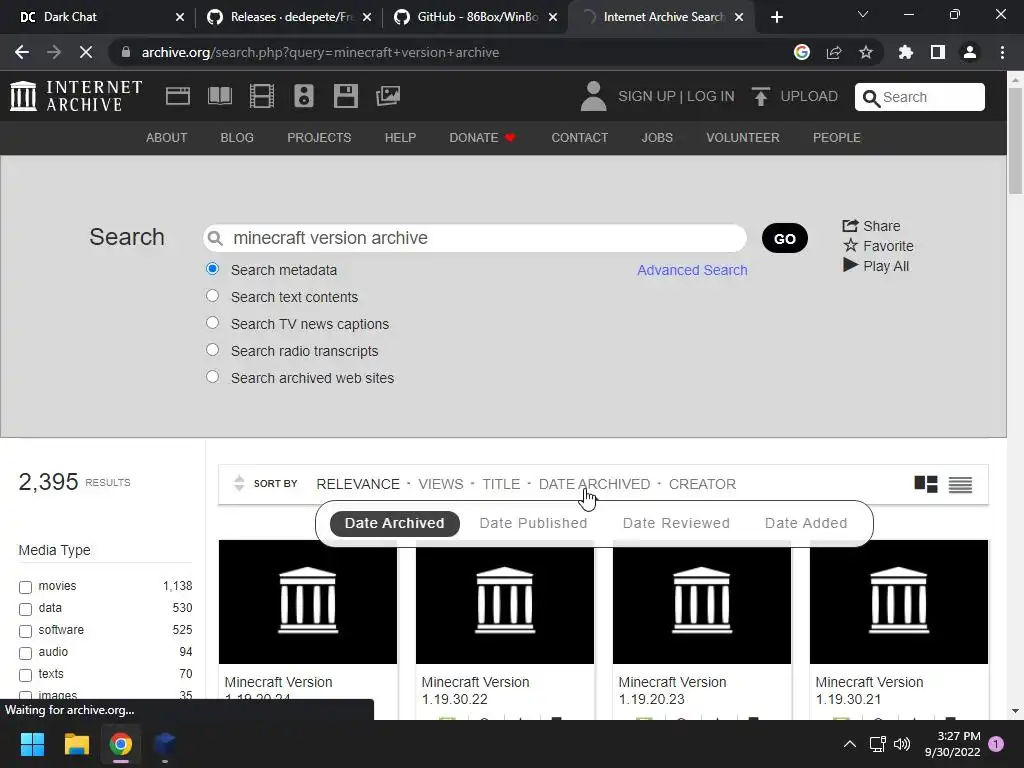This screenshot has width=1024, height=768.
Task: Open the Texts book icon
Action: pos(219,96)
